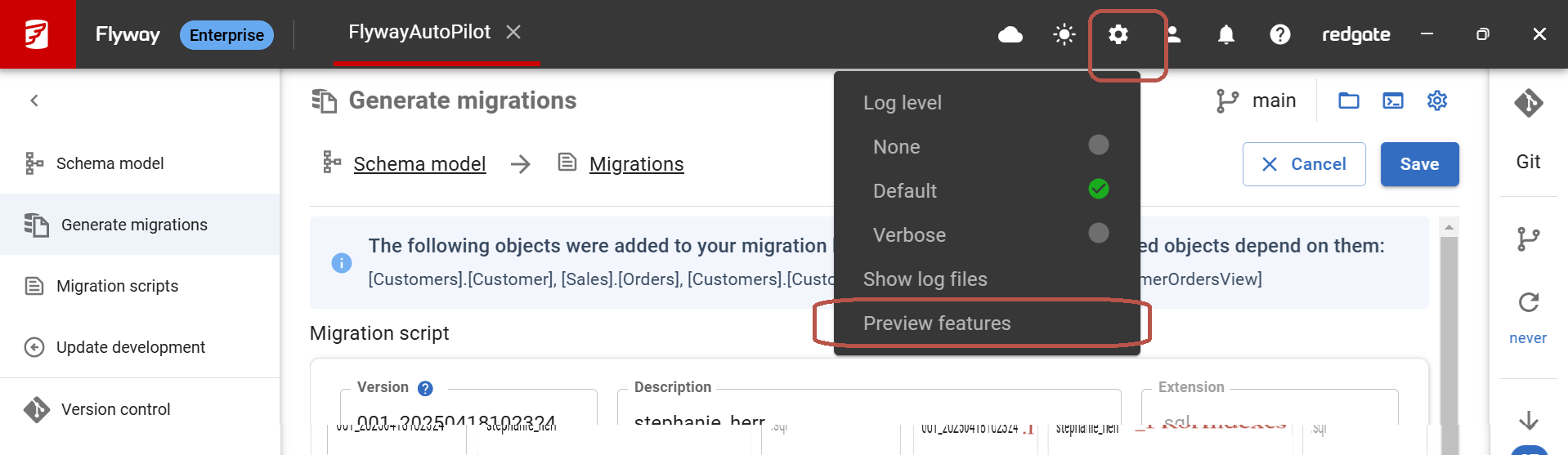The image size is (1568, 455).
Task: Click scrollbar up arrow
Action: pyautogui.click(x=1449, y=227)
